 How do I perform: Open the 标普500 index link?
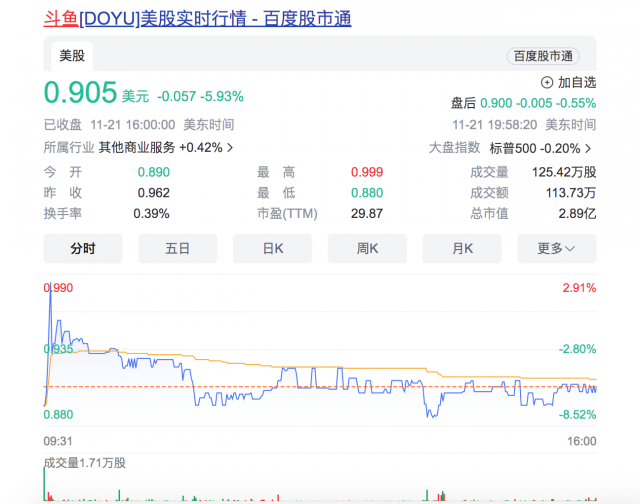click(513, 148)
